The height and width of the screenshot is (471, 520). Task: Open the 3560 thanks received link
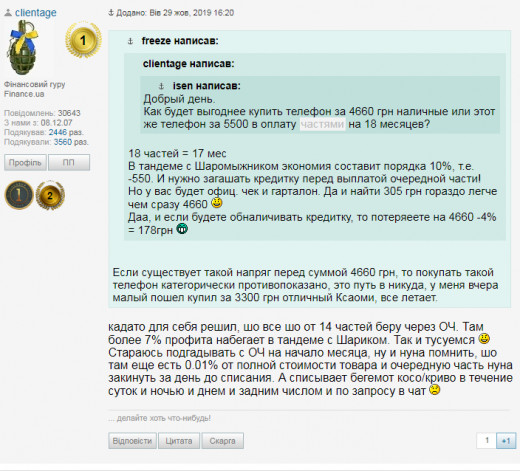63,142
